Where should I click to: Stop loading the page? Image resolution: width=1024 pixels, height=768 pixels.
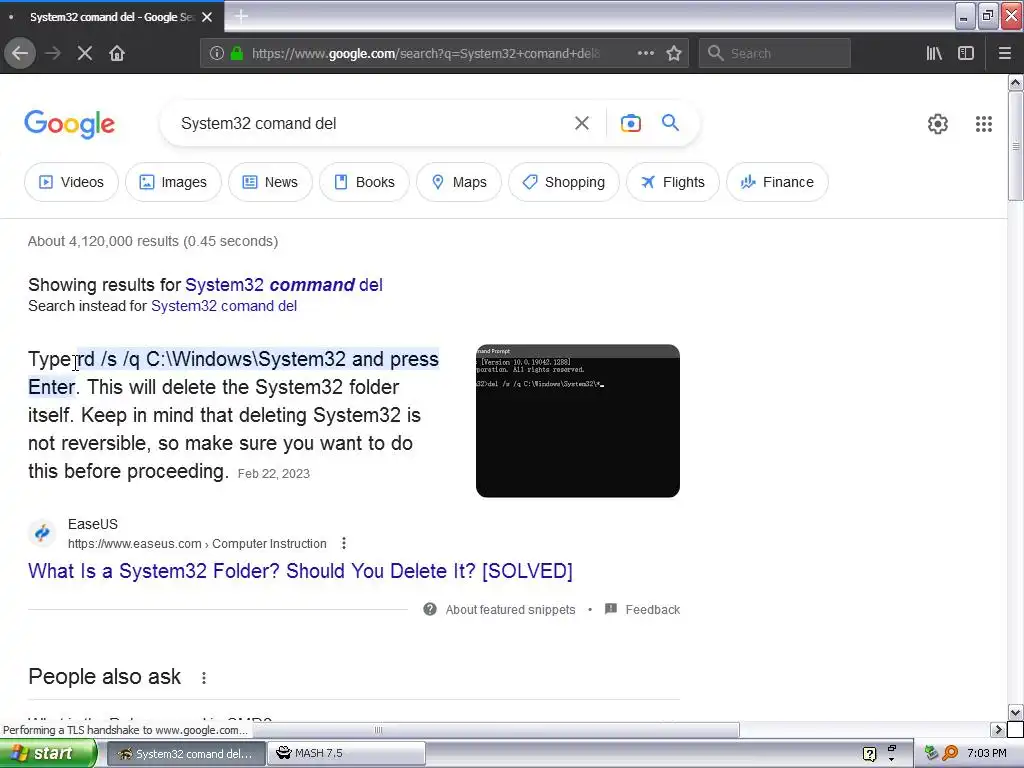(85, 54)
